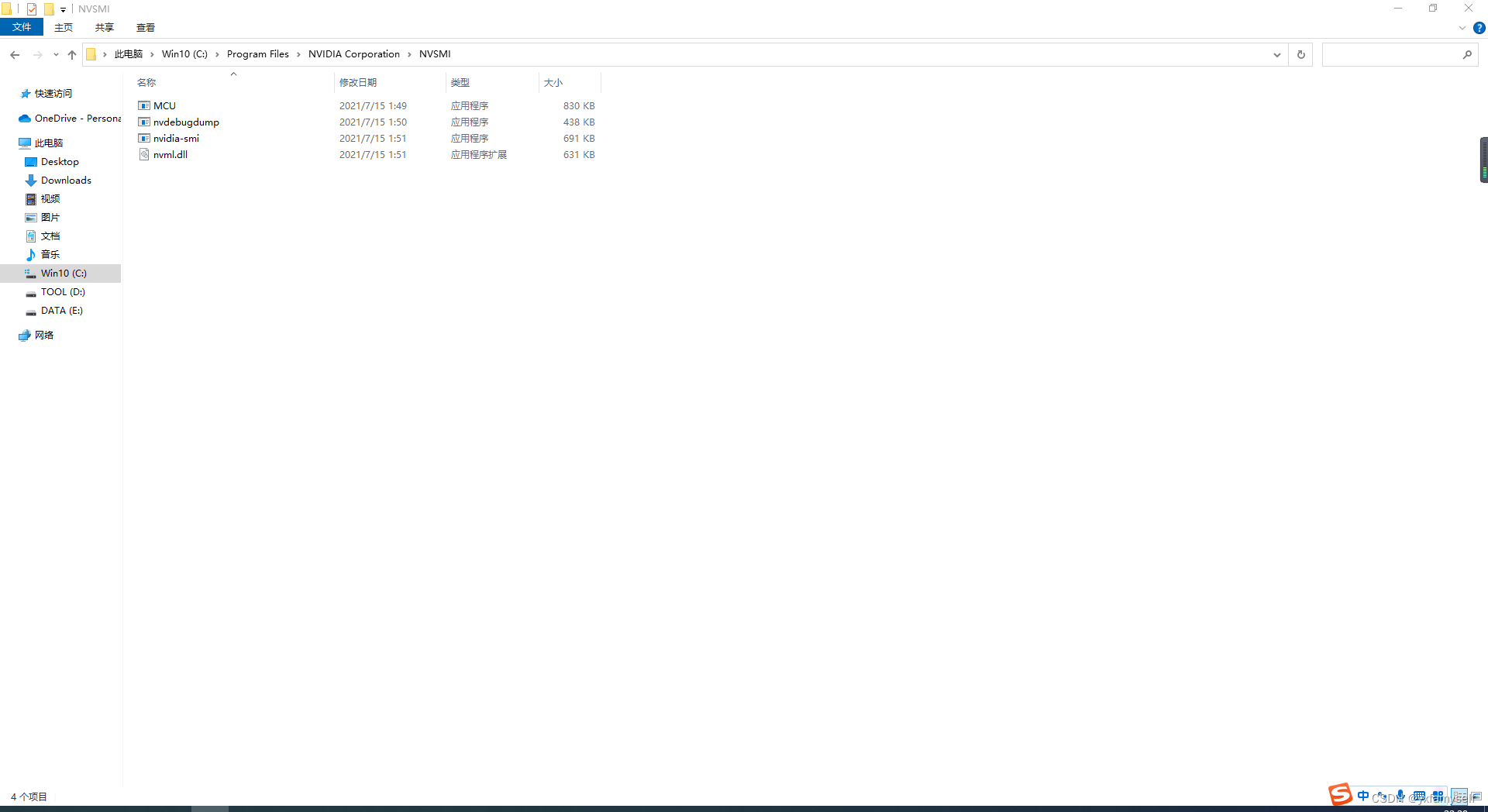Switch to large icons view button
1488x812 pixels.
[1476, 797]
